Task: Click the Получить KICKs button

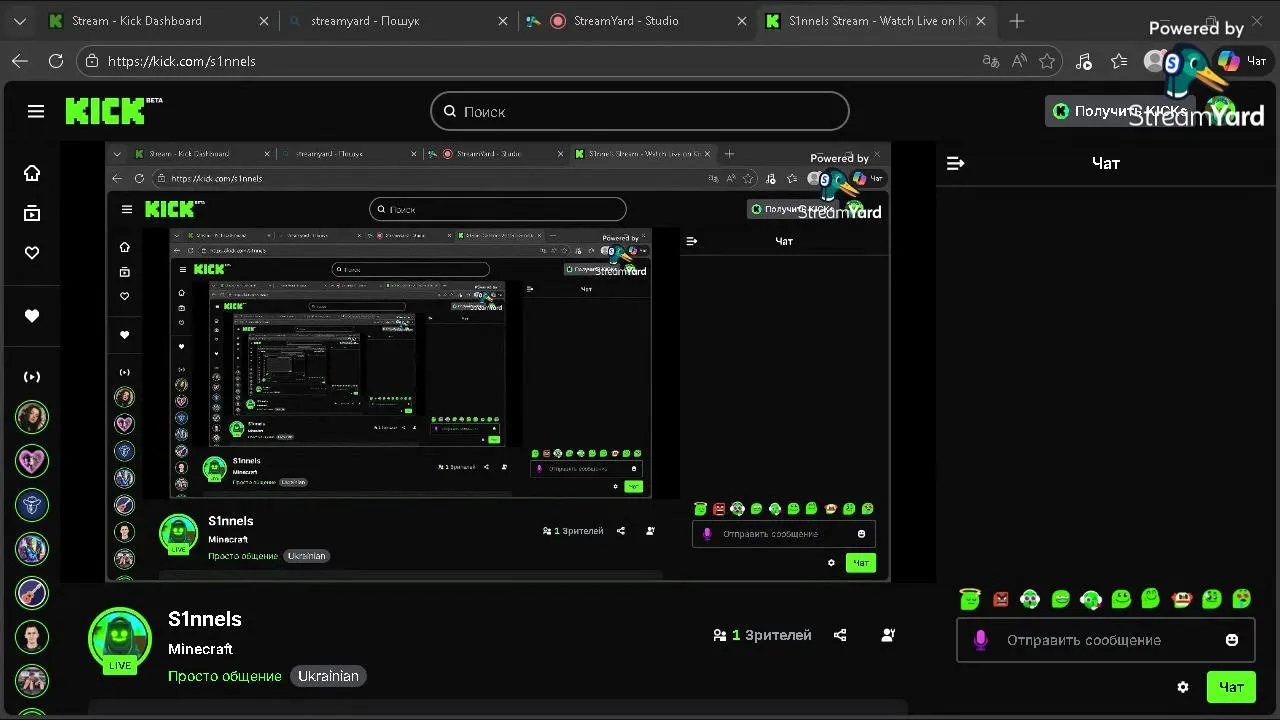Action: click(x=1118, y=111)
